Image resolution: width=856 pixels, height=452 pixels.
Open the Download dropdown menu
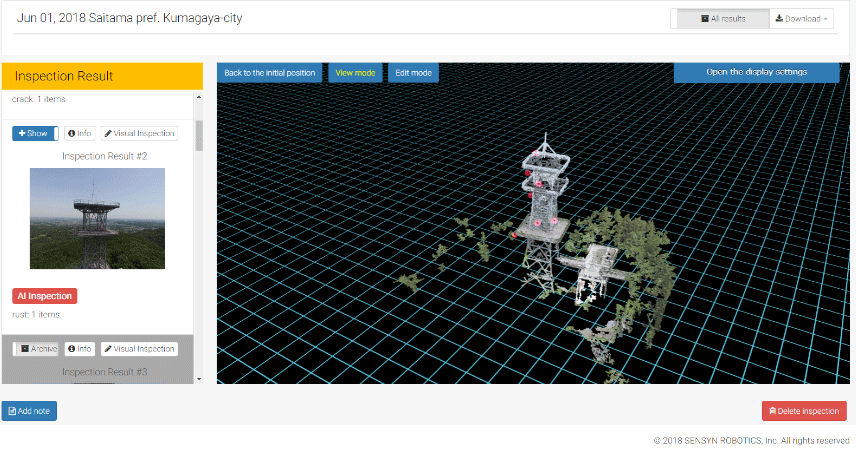[801, 18]
